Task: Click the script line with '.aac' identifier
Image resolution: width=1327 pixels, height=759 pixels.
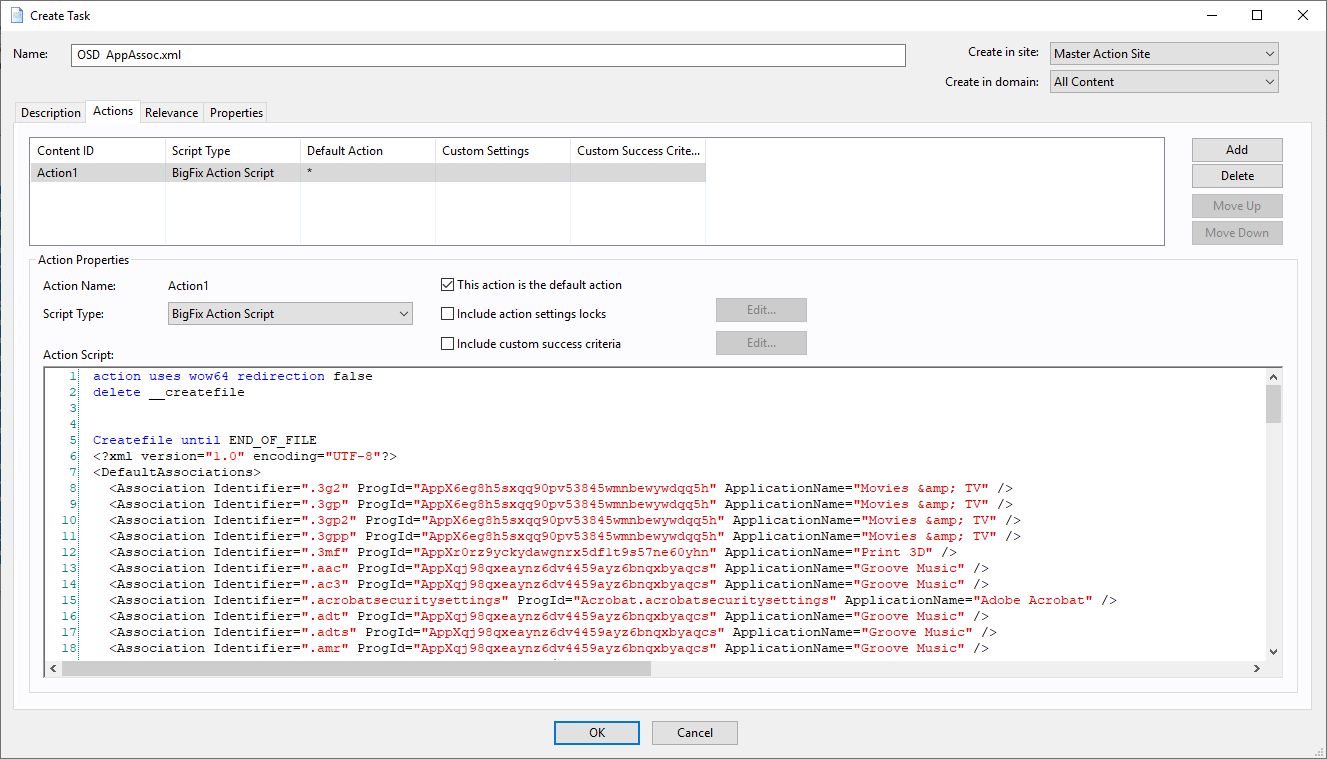Action: (x=549, y=568)
